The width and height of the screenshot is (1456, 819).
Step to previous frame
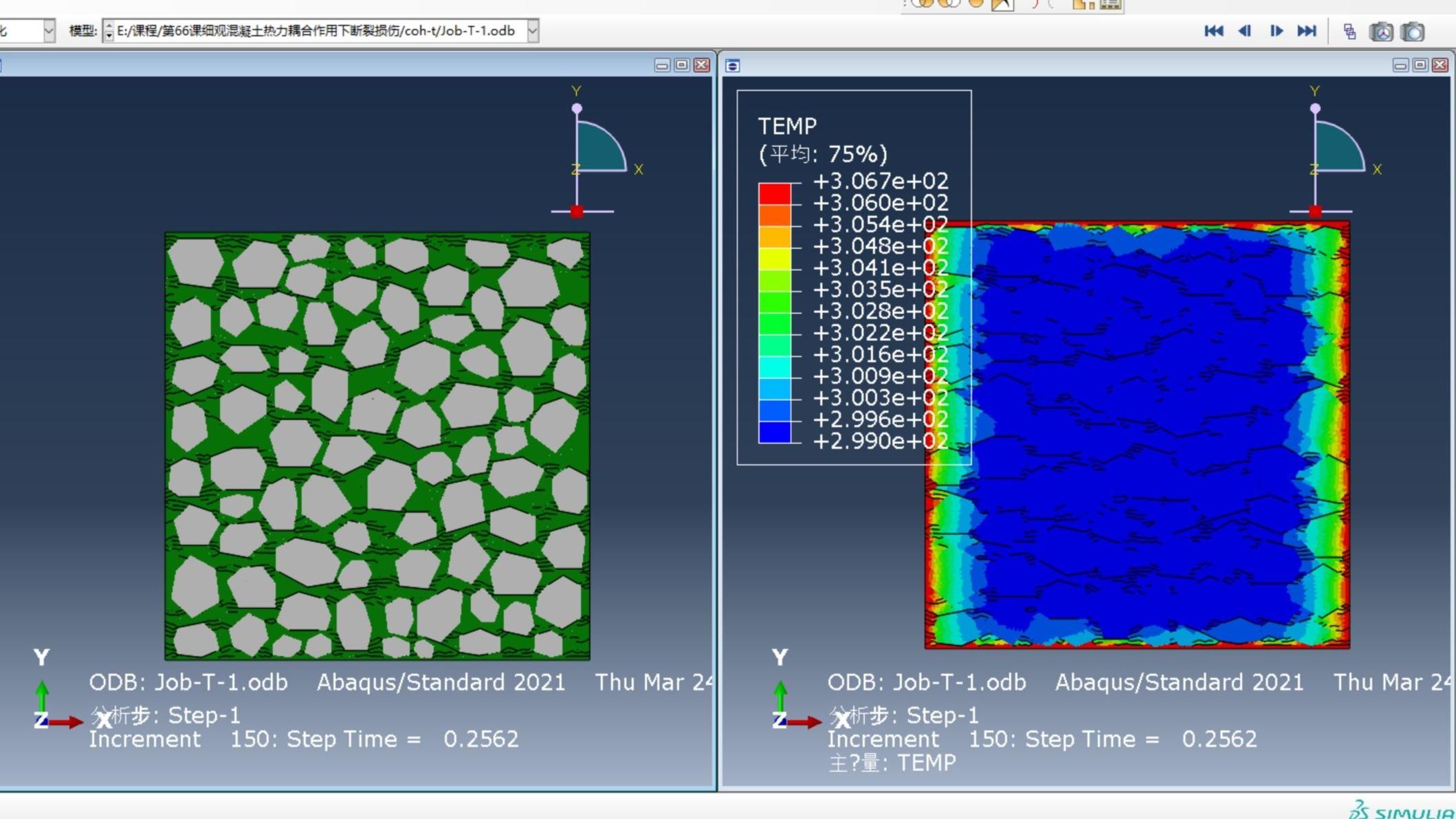(1244, 31)
